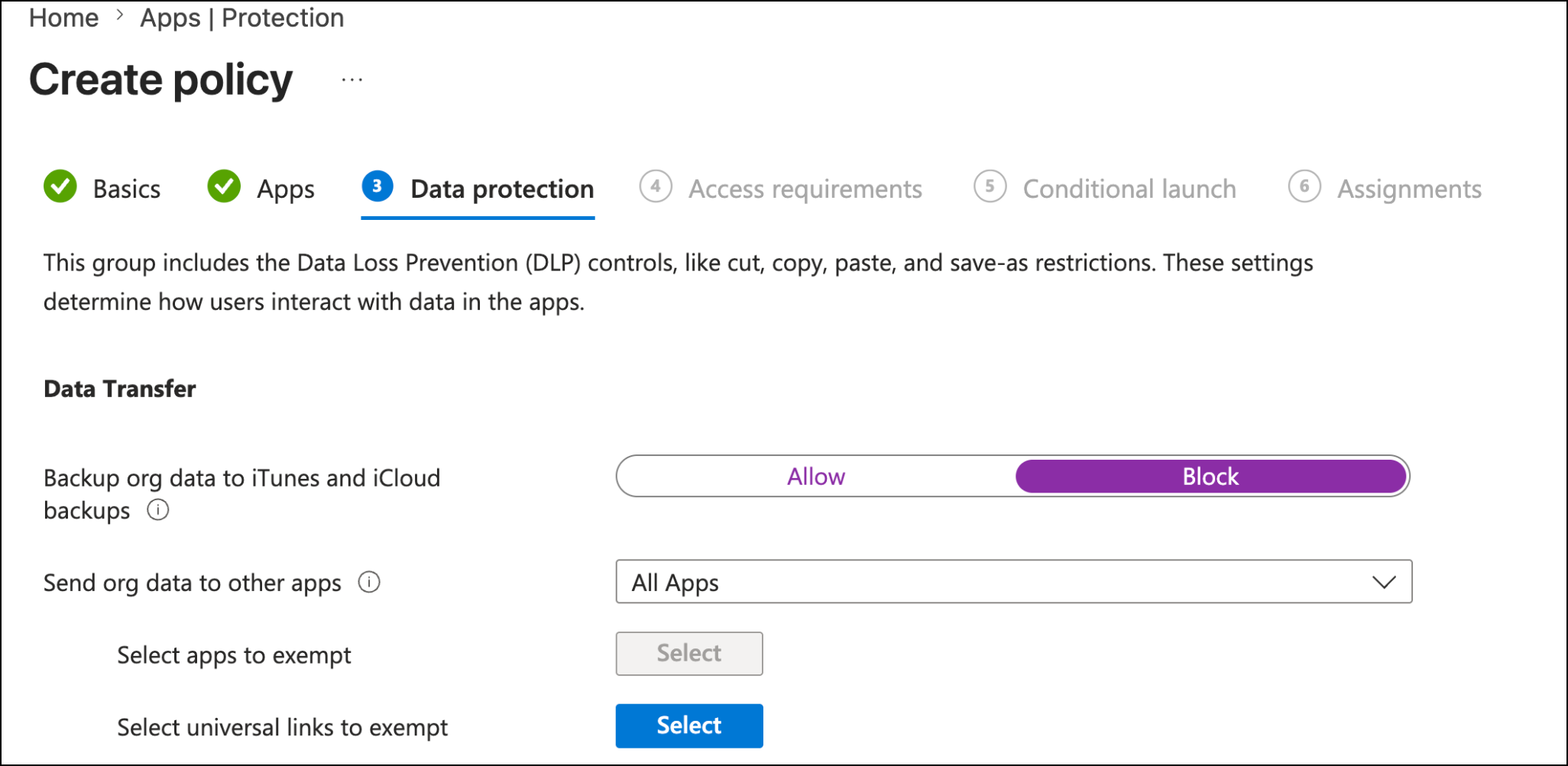The image size is (1568, 766).
Task: Open the Conditional launch tab
Action: pos(1129,189)
